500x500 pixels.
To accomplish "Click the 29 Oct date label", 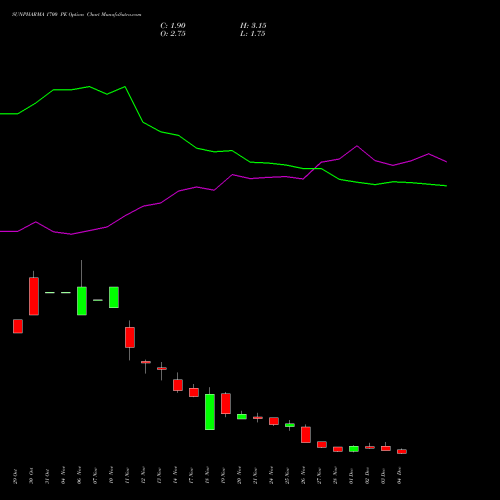I will (x=15, y=476).
